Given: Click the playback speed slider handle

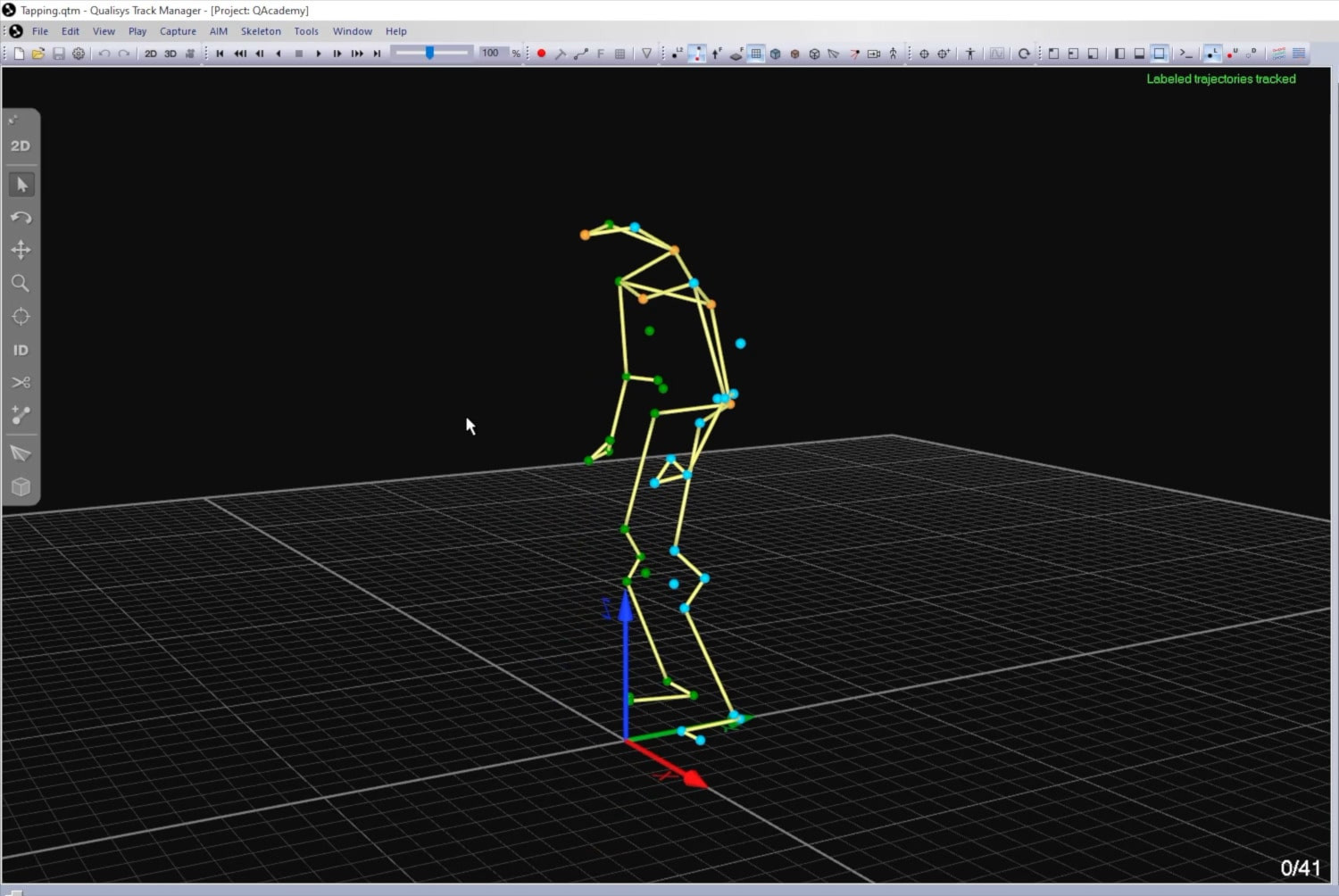Looking at the screenshot, I should [430, 53].
